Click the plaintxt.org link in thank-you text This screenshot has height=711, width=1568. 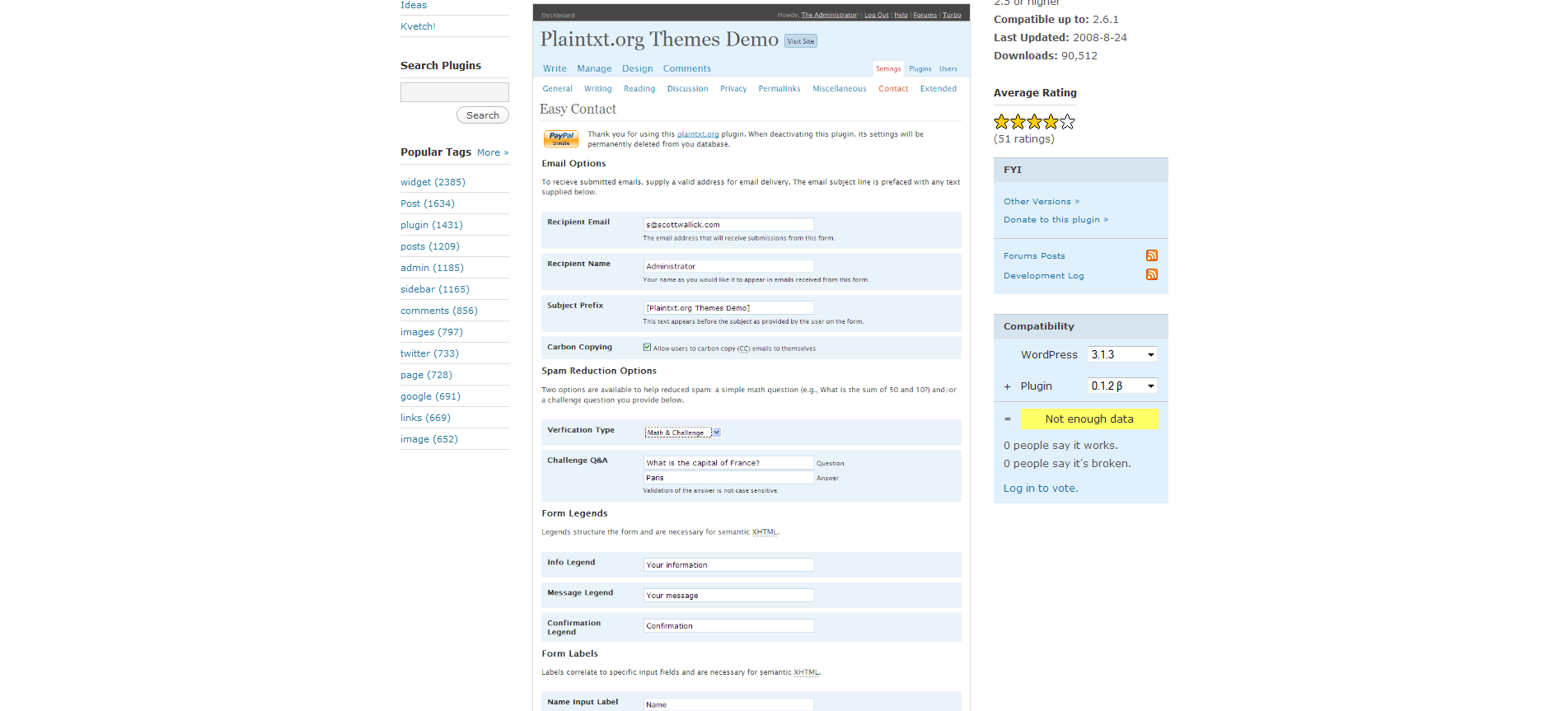coord(698,134)
